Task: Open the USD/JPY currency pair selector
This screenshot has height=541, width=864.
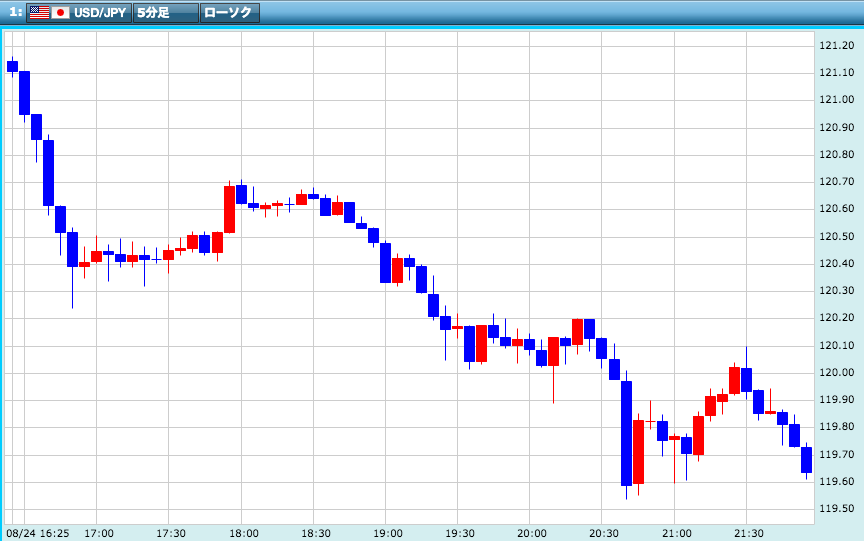Action: [x=79, y=12]
